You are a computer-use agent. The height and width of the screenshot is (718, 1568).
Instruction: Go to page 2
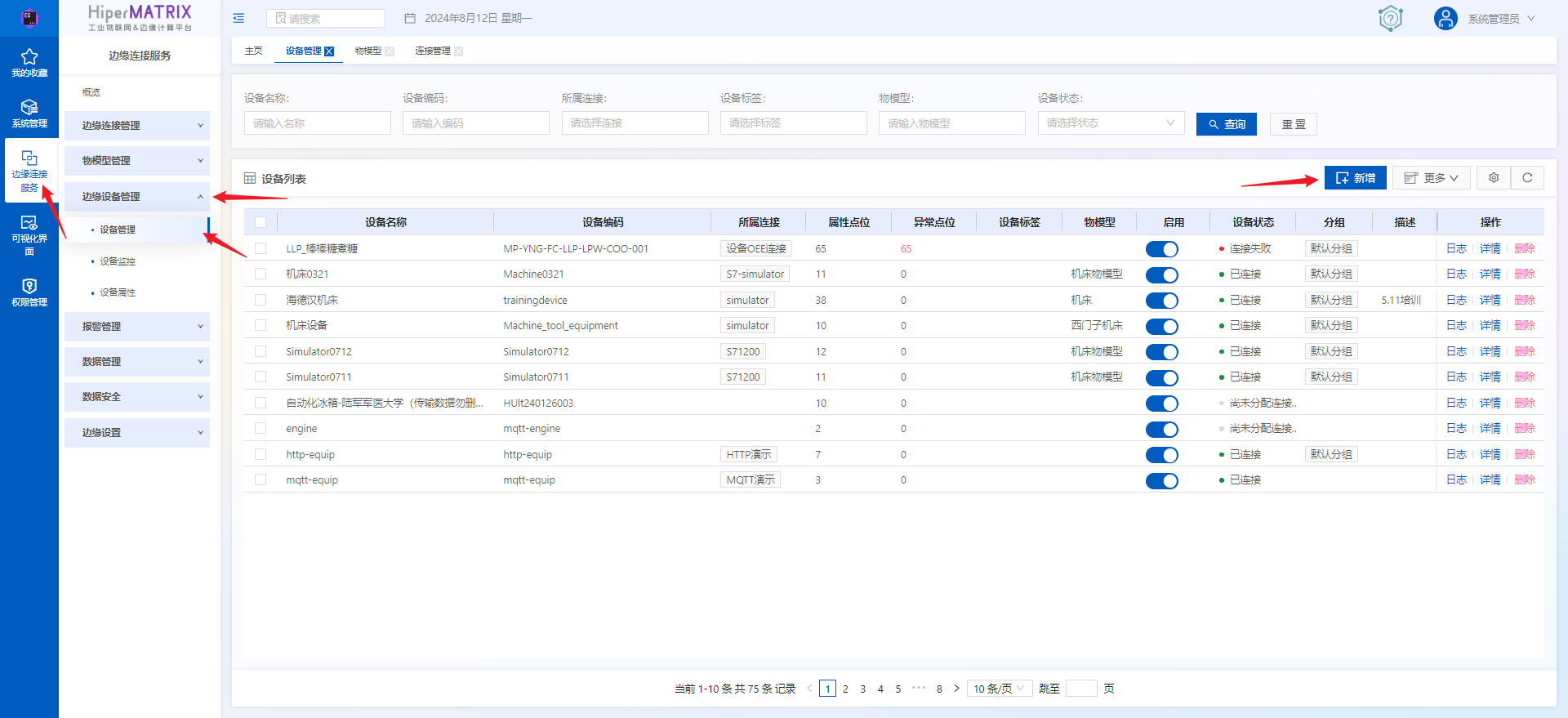(845, 689)
